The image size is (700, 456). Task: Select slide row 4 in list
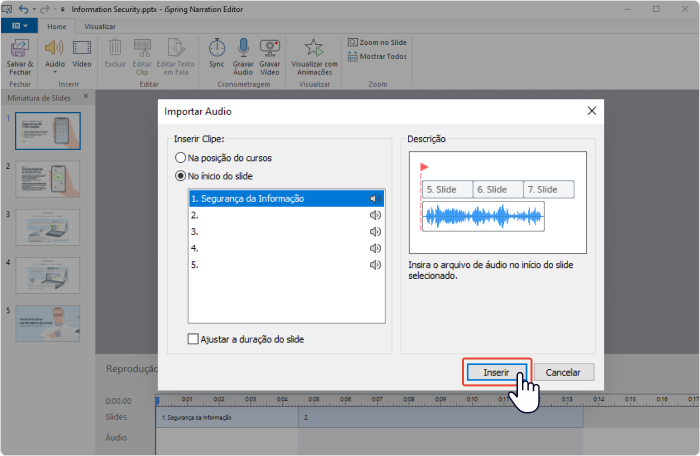point(287,248)
